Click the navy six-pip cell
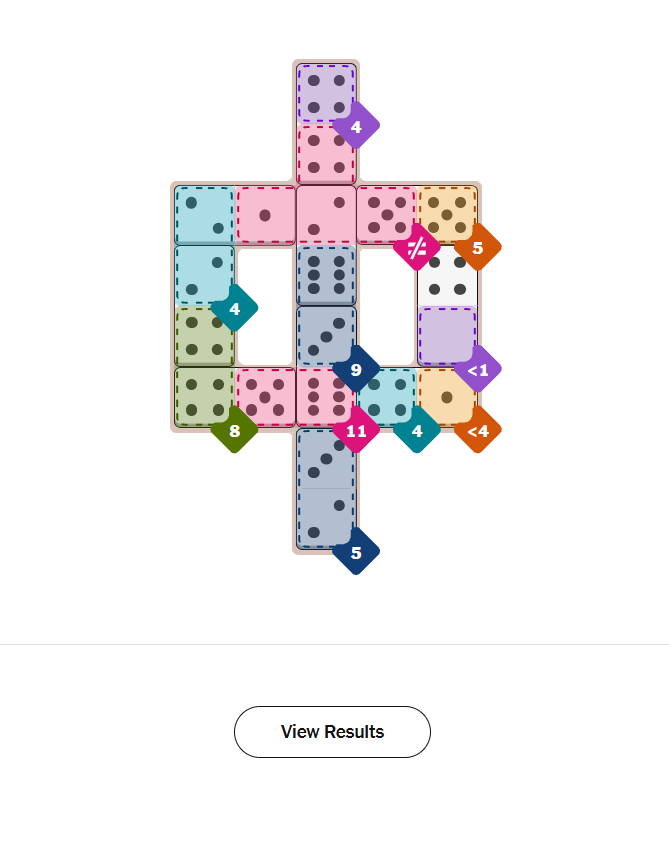669x843 pixels. 326,275
